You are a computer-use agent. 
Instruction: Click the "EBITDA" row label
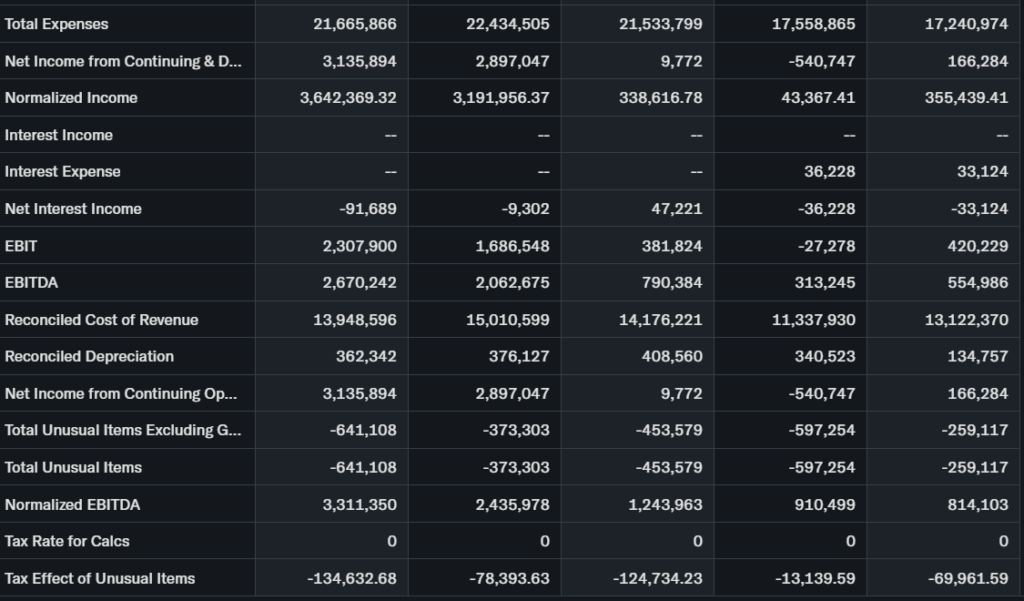pos(31,283)
